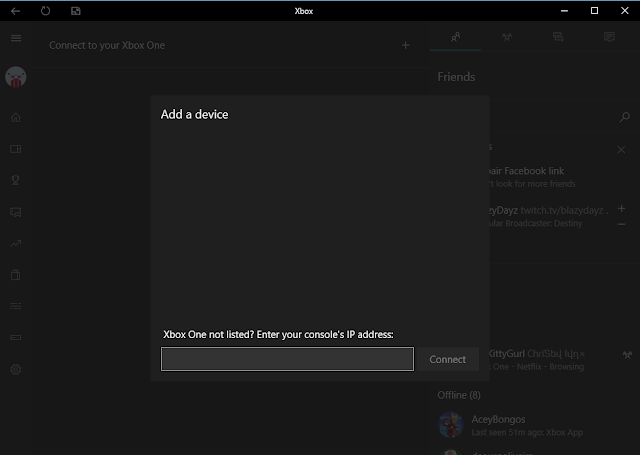
Task: Click 'Last seen 51m ago: Xbox App' text
Action: (527, 433)
